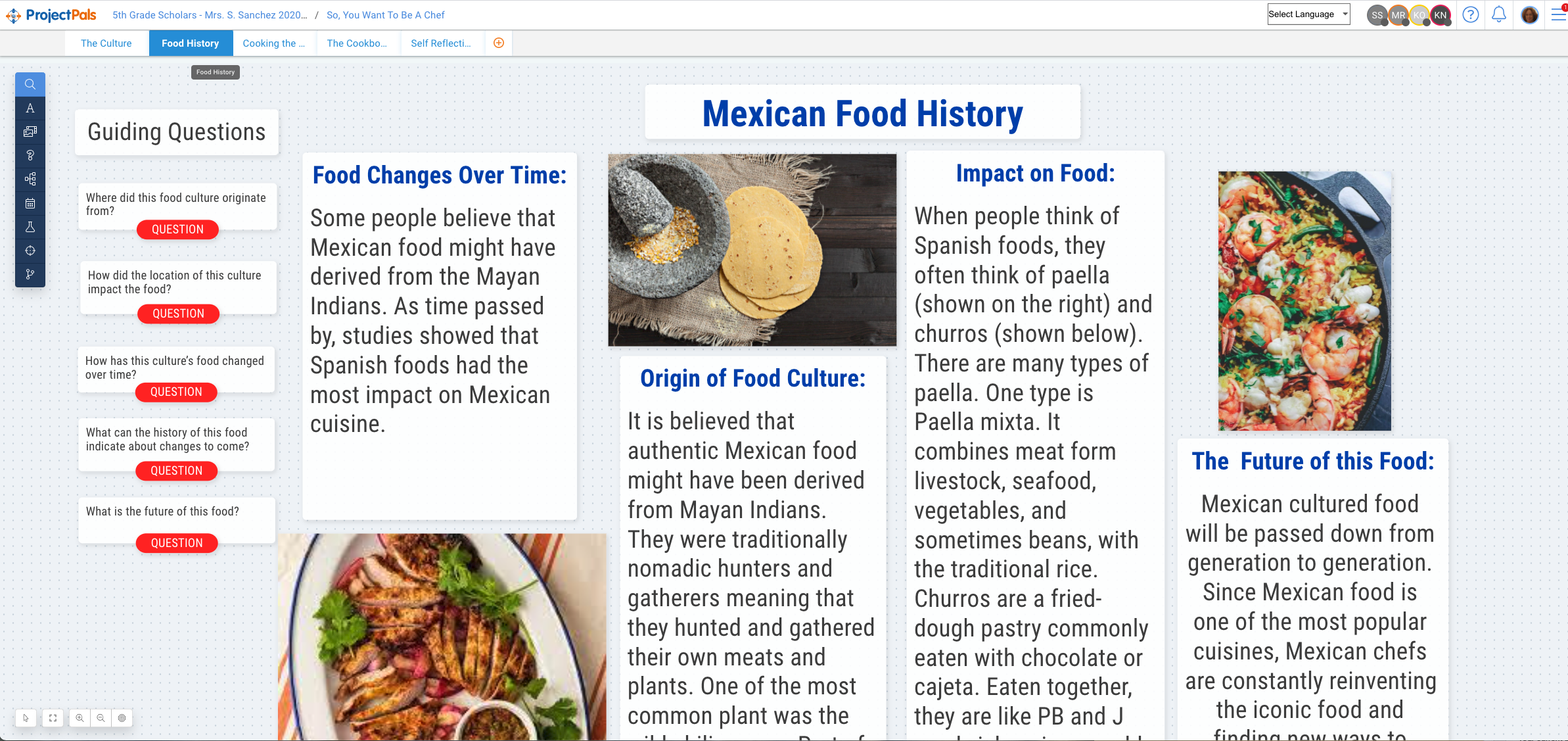The height and width of the screenshot is (741, 1568).
Task: Switch to The Culture tab
Action: (x=106, y=43)
